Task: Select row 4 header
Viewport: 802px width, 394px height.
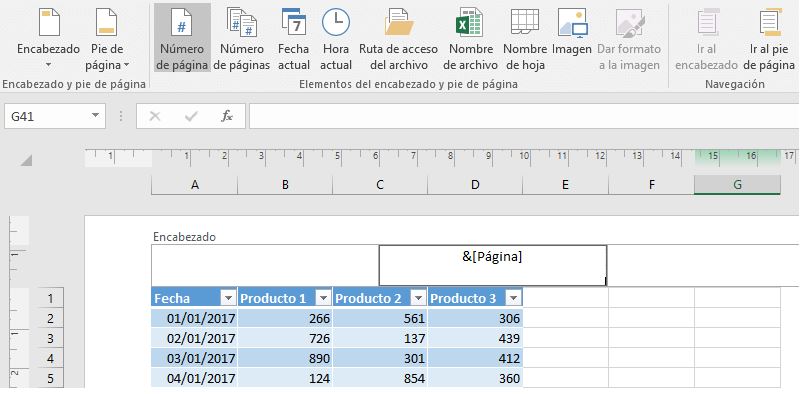Action: [x=50, y=358]
